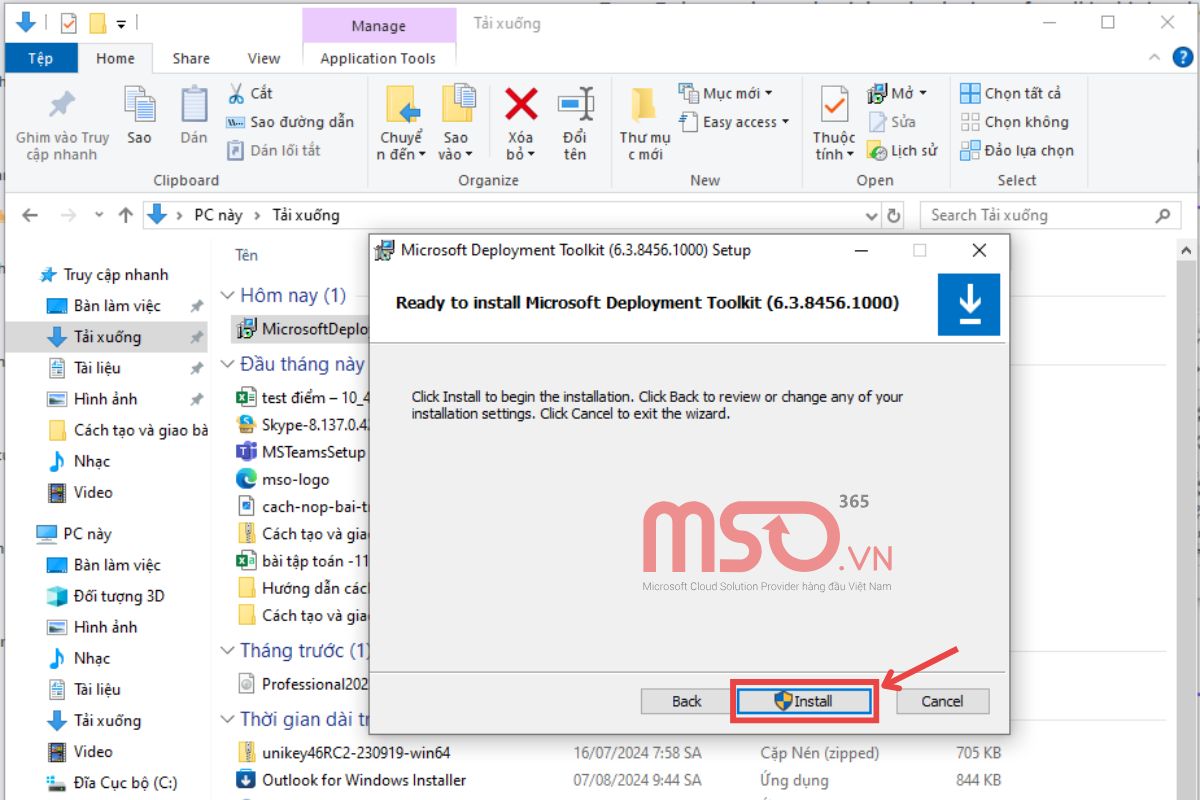The height and width of the screenshot is (800, 1200).
Task: Click the Sao (copy) icon
Action: (139, 105)
